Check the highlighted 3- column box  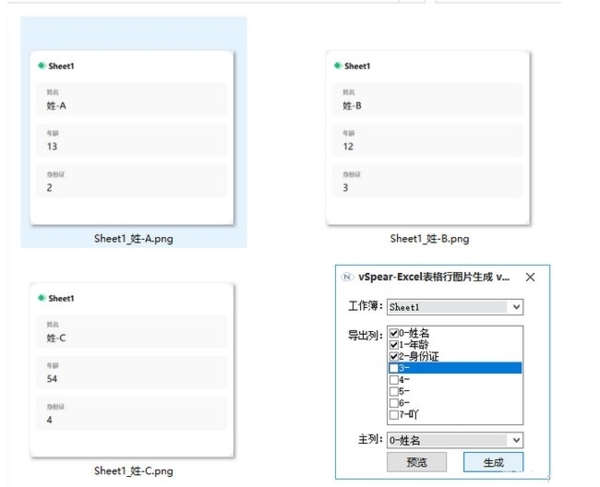click(x=394, y=368)
